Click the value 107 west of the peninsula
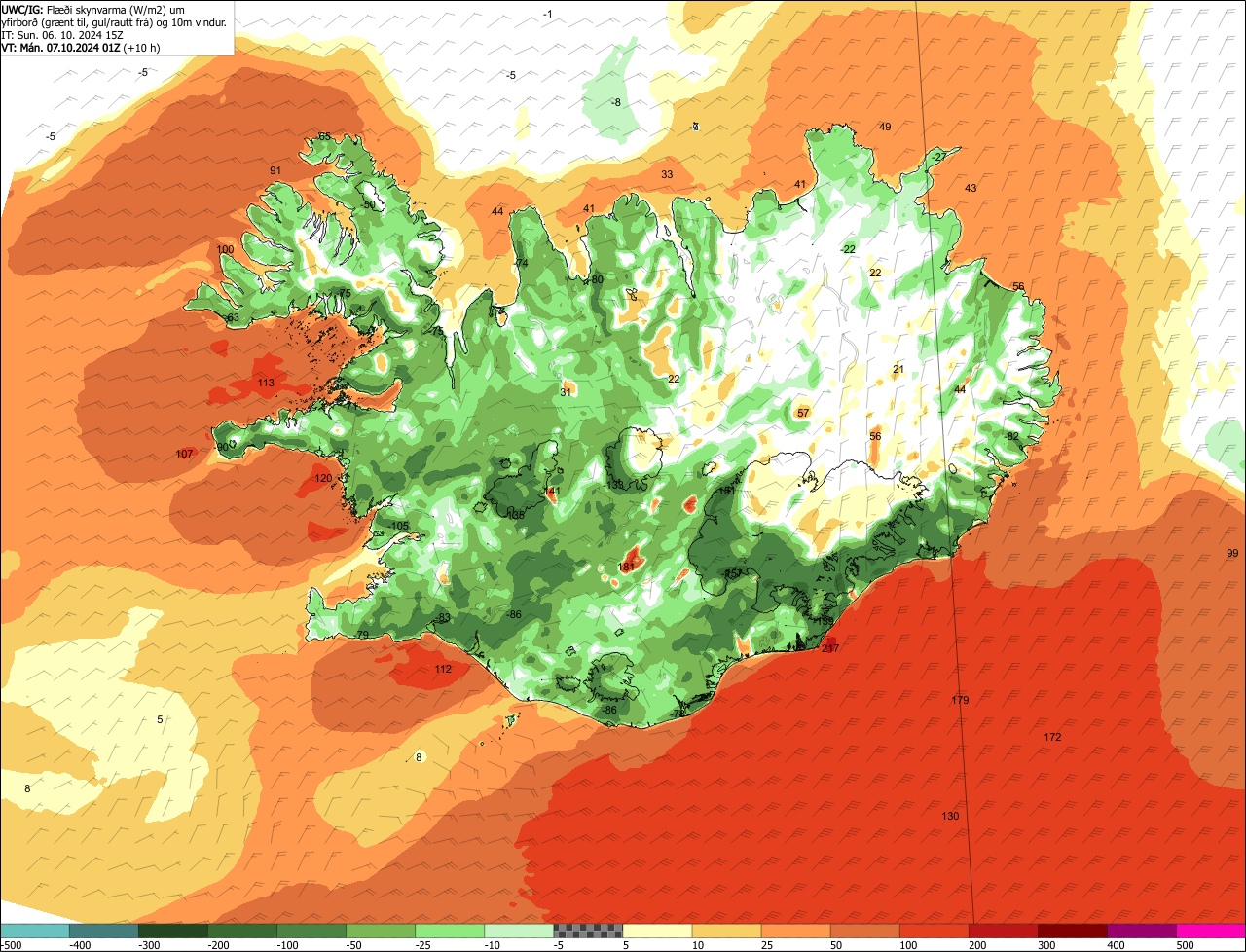 184,454
